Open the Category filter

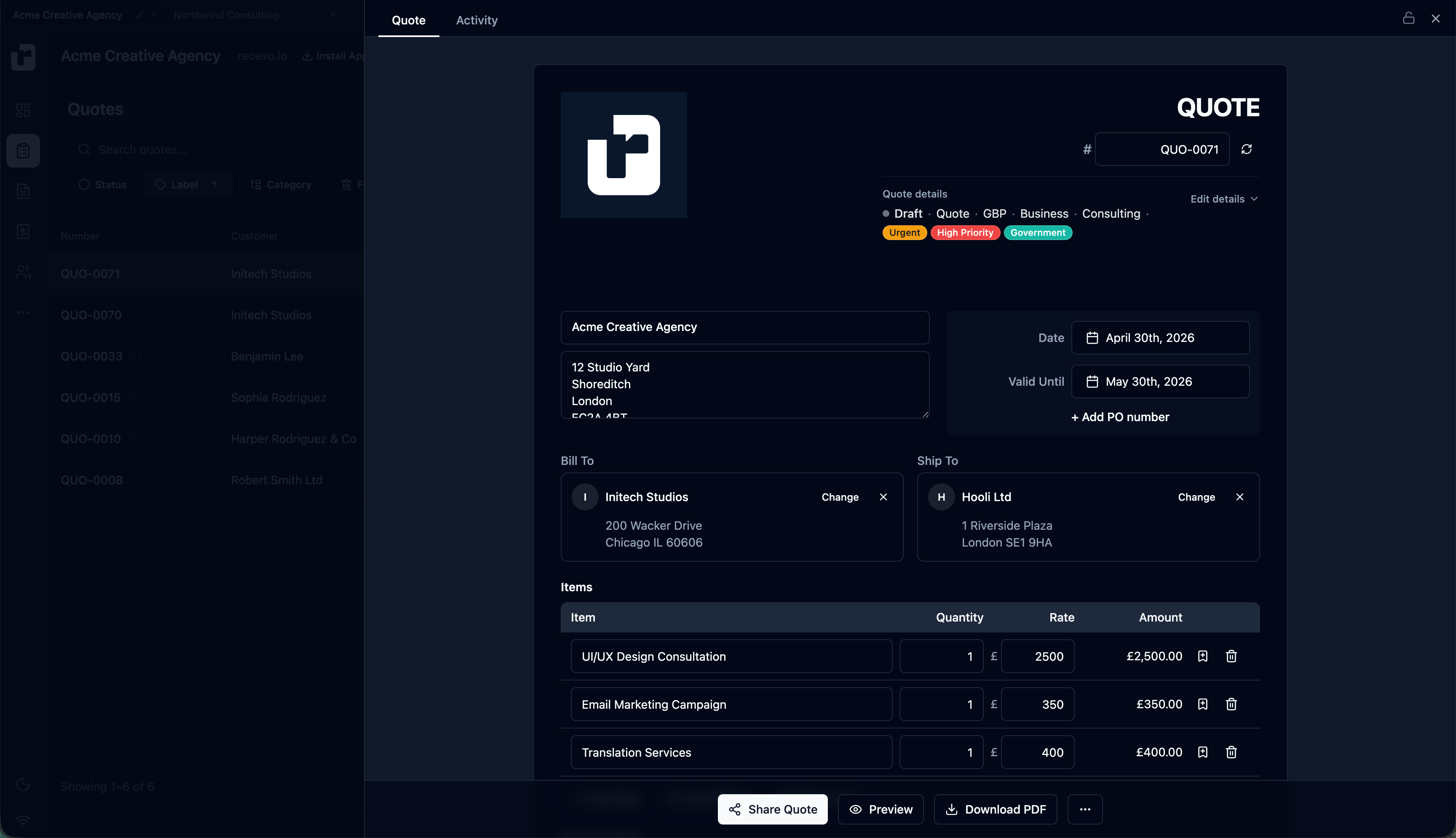pyautogui.click(x=281, y=185)
